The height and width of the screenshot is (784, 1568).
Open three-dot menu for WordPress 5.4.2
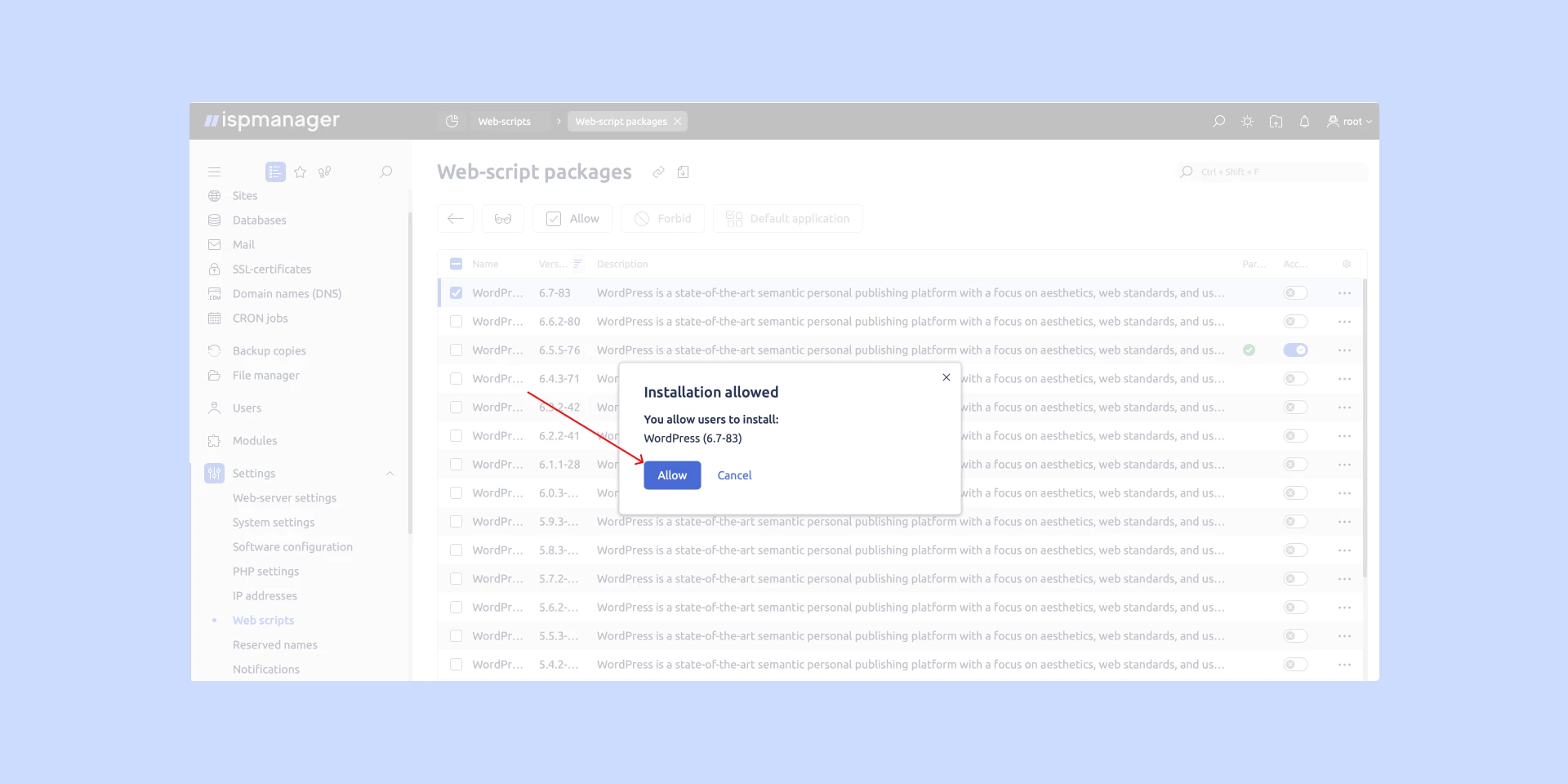[1344, 665]
